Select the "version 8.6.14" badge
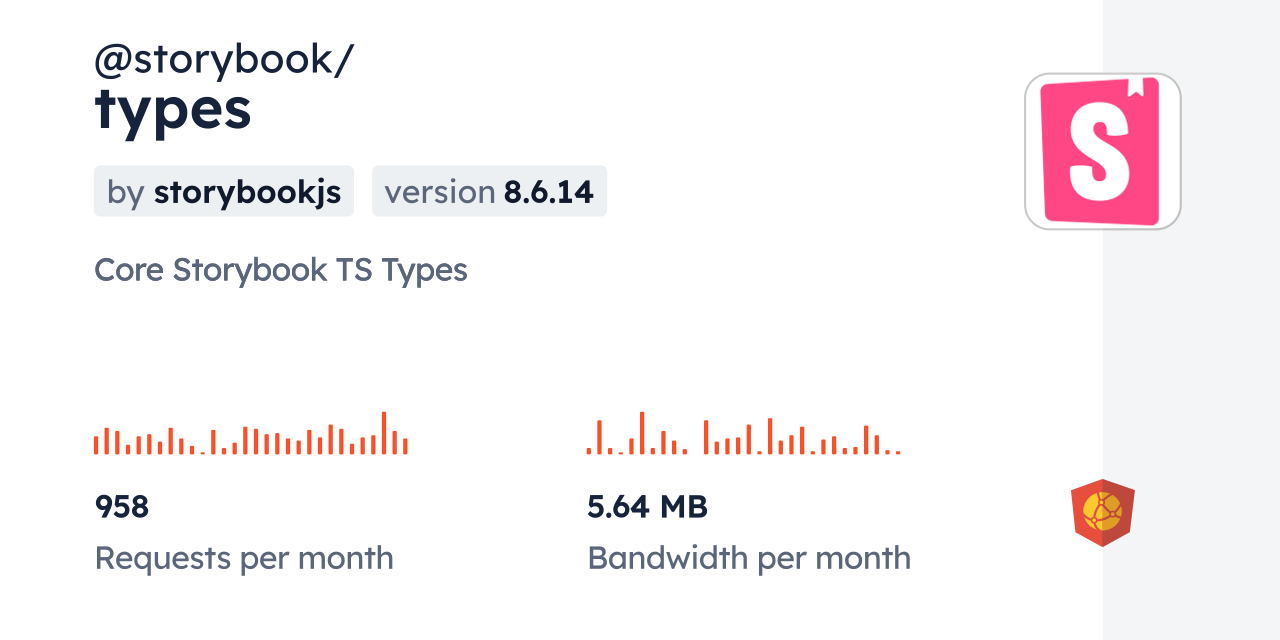The height and width of the screenshot is (640, 1280). [489, 191]
